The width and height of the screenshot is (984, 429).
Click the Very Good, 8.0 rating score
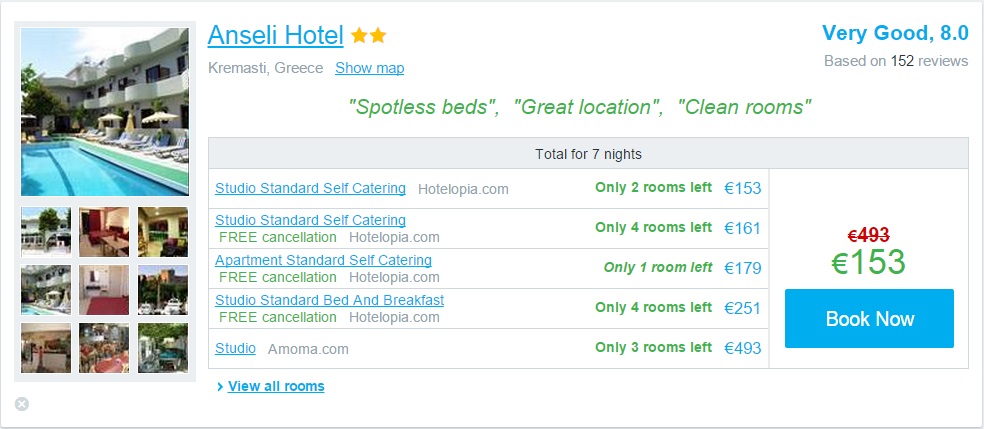coord(895,33)
